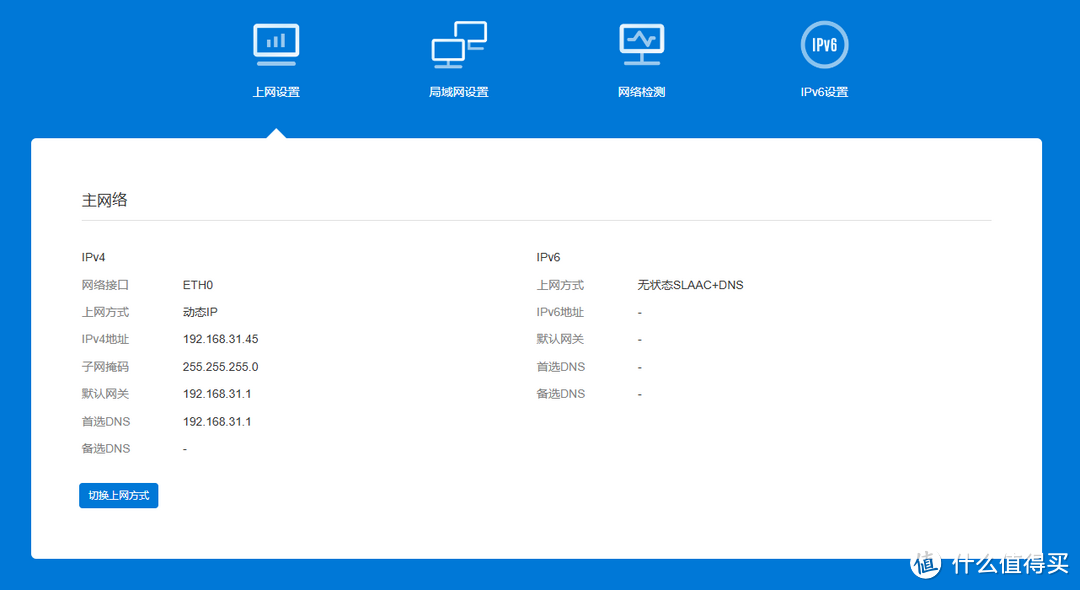Viewport: 1080px width, 590px height.
Task: Click the IPv4 column heading
Action: [x=94, y=258]
